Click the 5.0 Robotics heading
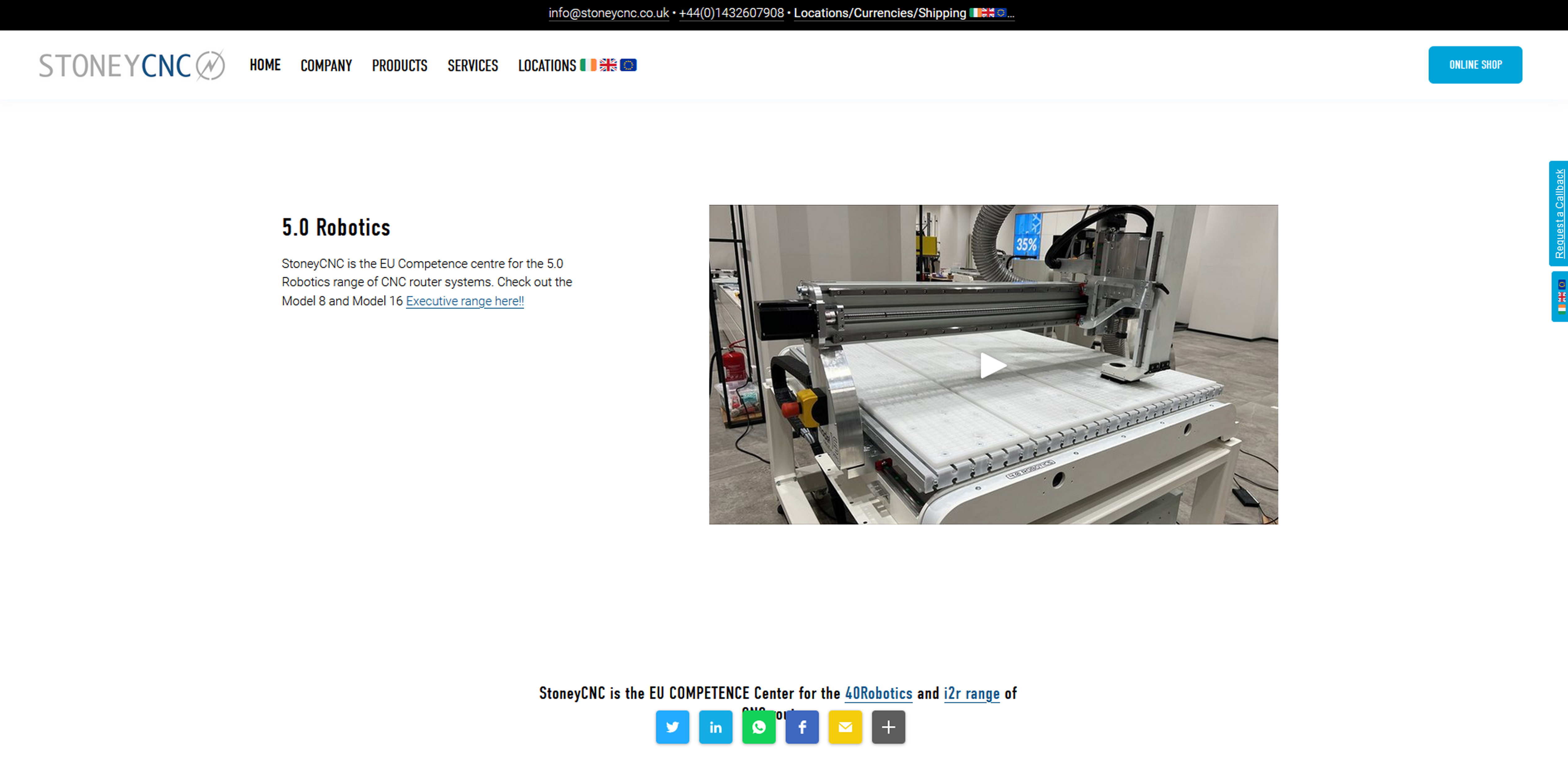 coord(336,227)
